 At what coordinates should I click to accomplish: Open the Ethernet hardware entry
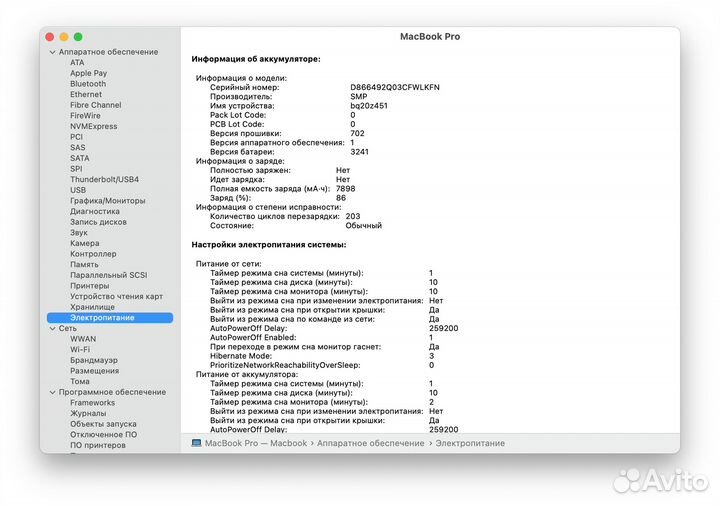[86, 94]
